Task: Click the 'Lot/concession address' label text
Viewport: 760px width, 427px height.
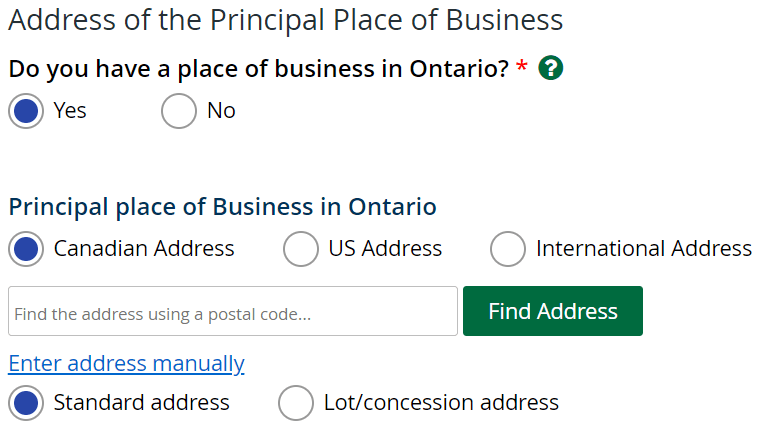Action: tap(442, 403)
